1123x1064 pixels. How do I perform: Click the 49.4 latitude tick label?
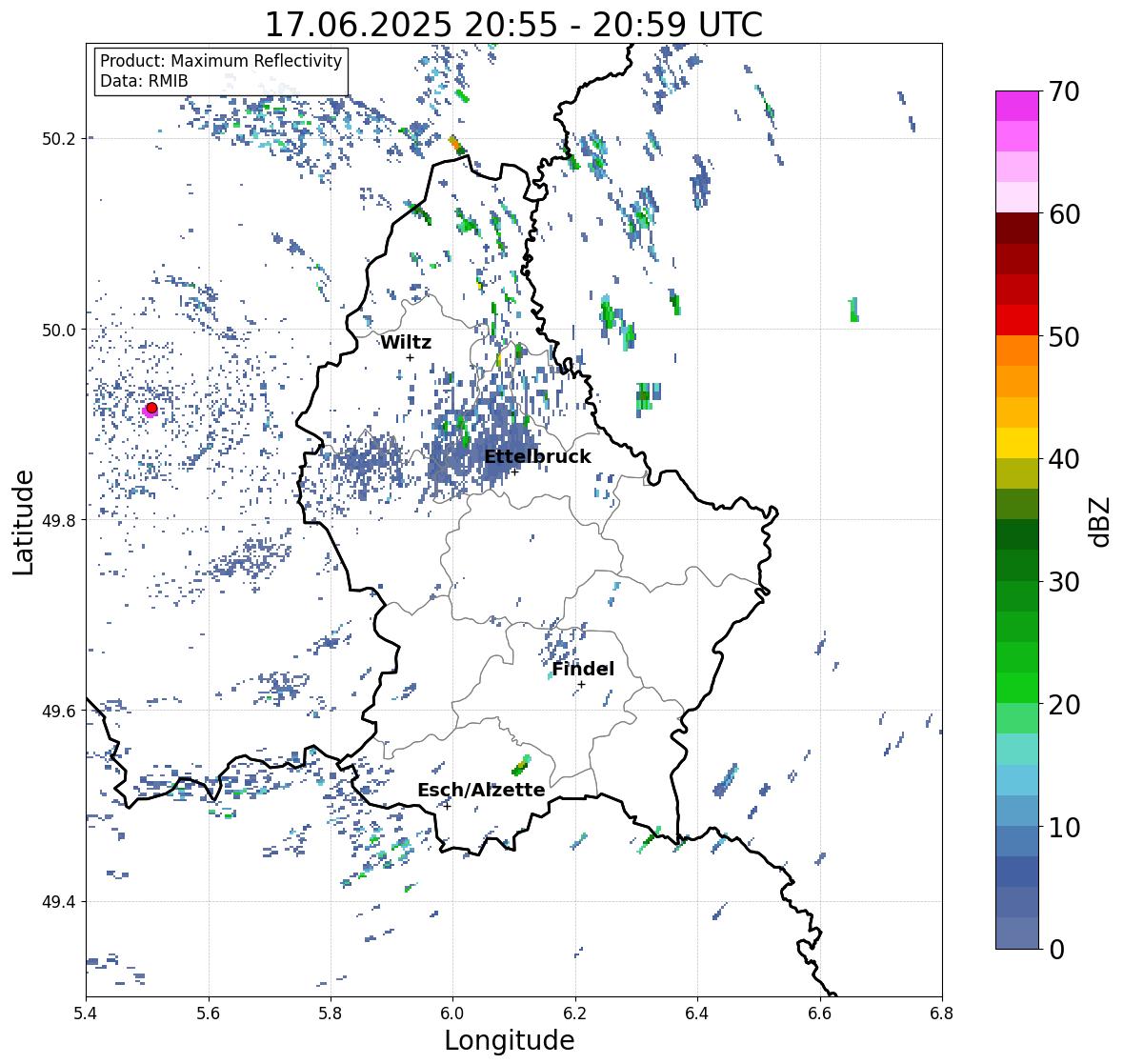coord(59,901)
